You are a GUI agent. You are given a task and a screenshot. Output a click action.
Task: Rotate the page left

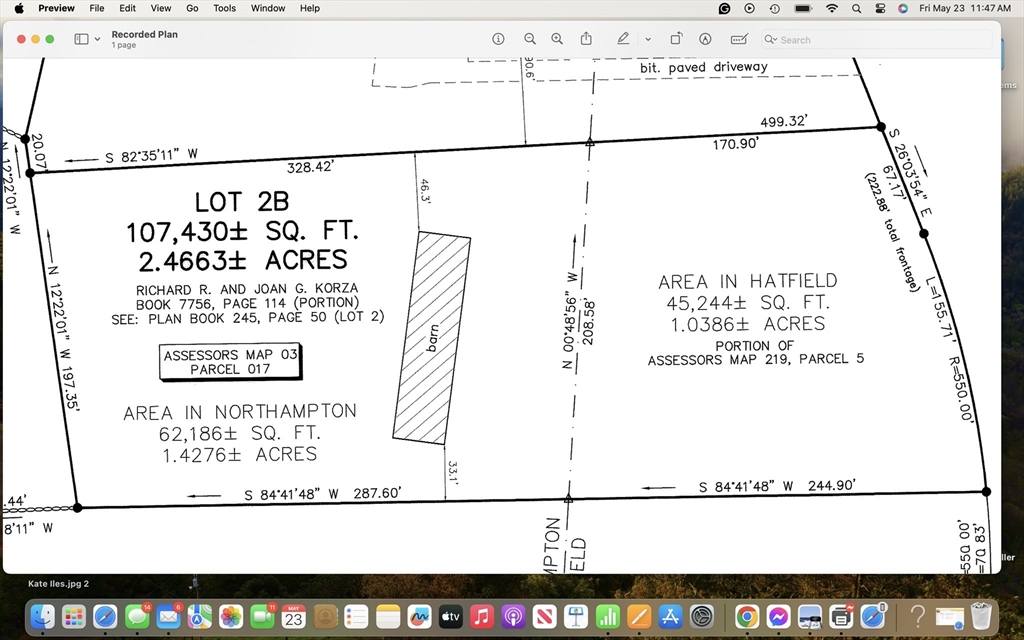pos(677,39)
